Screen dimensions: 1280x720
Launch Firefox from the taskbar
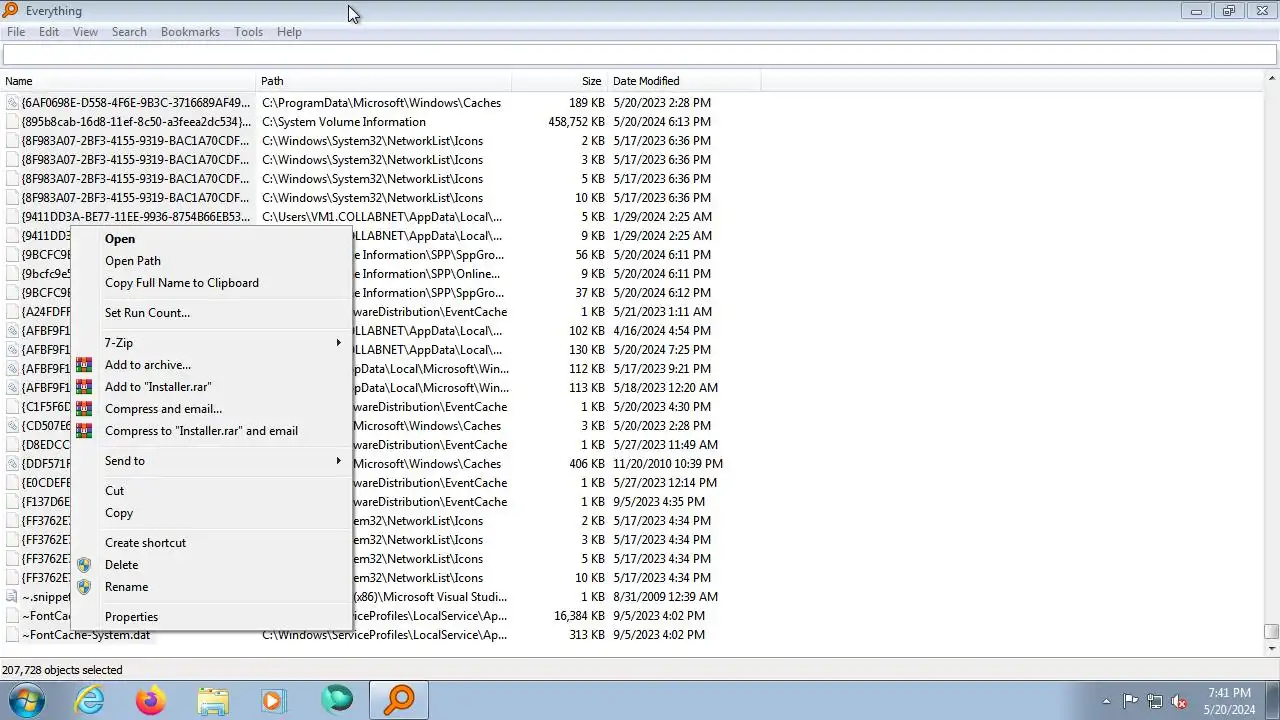151,700
